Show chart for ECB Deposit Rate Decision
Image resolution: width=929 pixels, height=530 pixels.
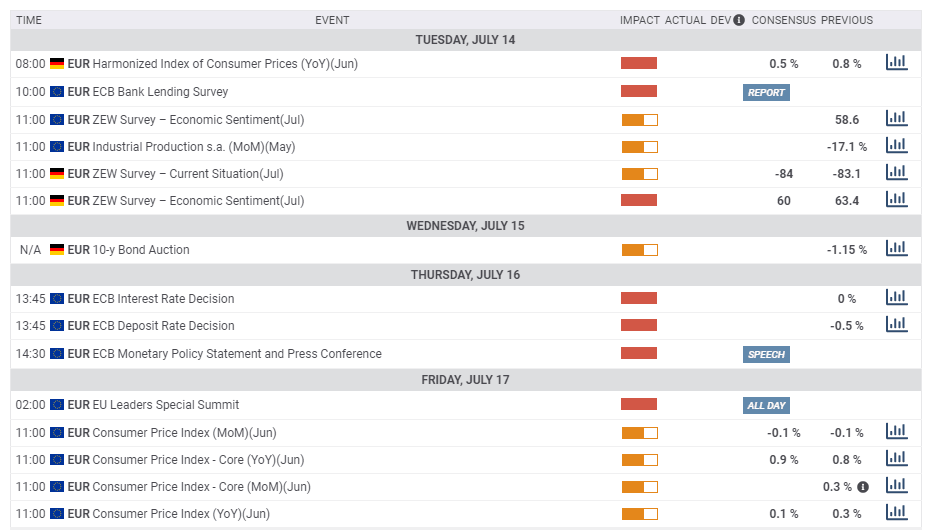[x=896, y=325]
